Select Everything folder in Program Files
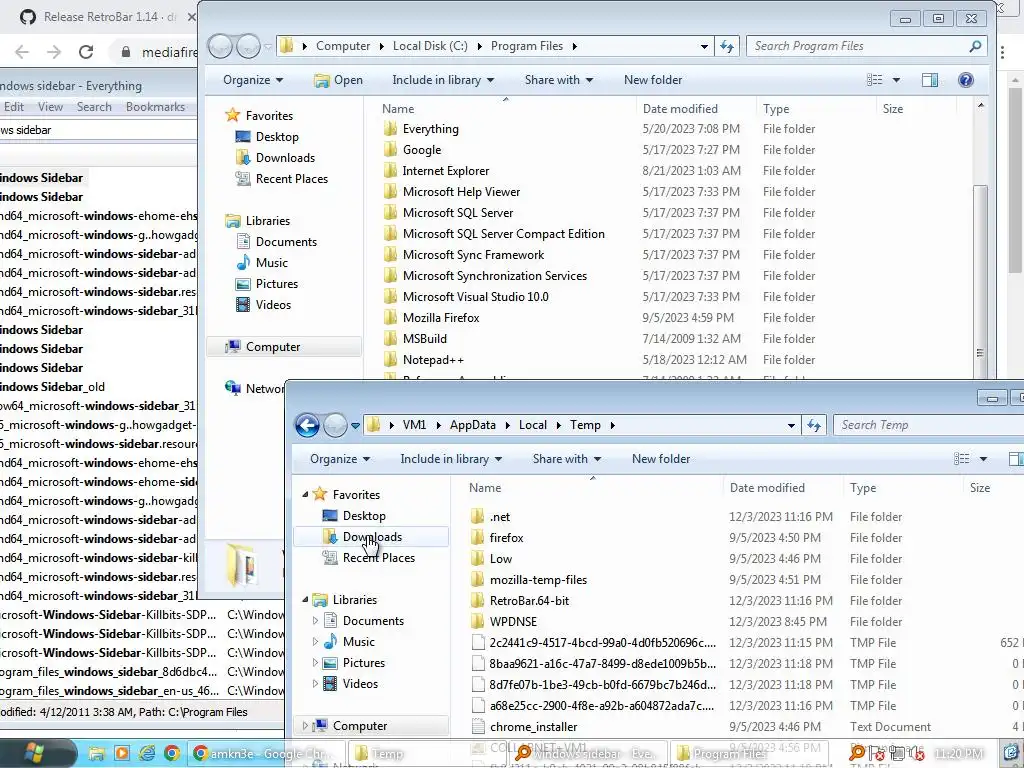 430,129
